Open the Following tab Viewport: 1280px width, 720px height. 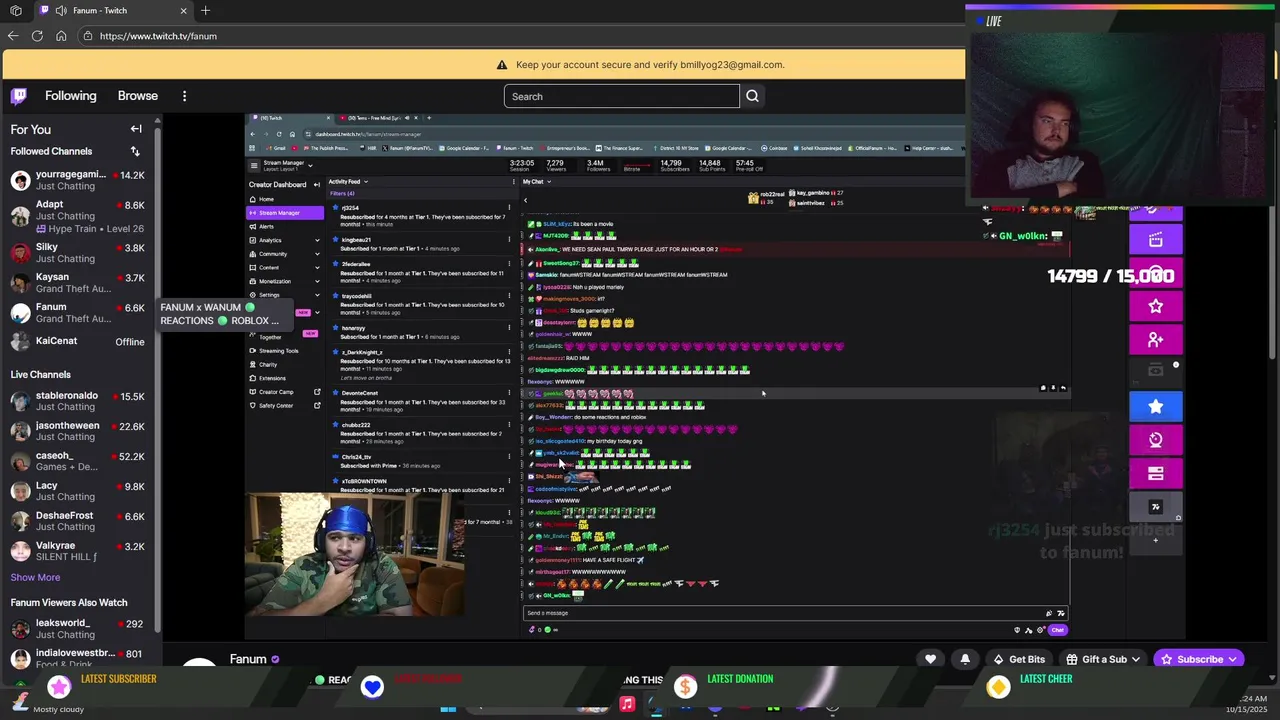[x=70, y=96]
